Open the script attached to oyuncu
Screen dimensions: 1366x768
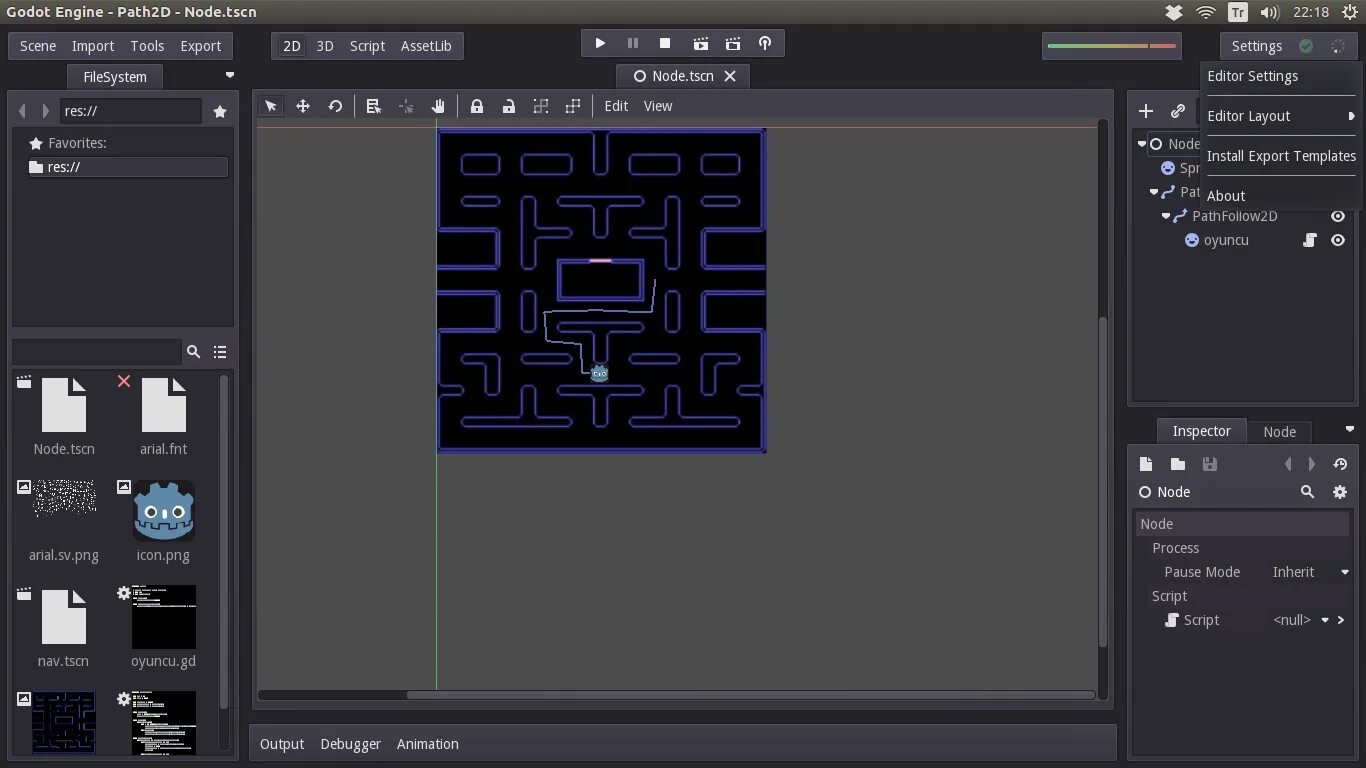1310,240
